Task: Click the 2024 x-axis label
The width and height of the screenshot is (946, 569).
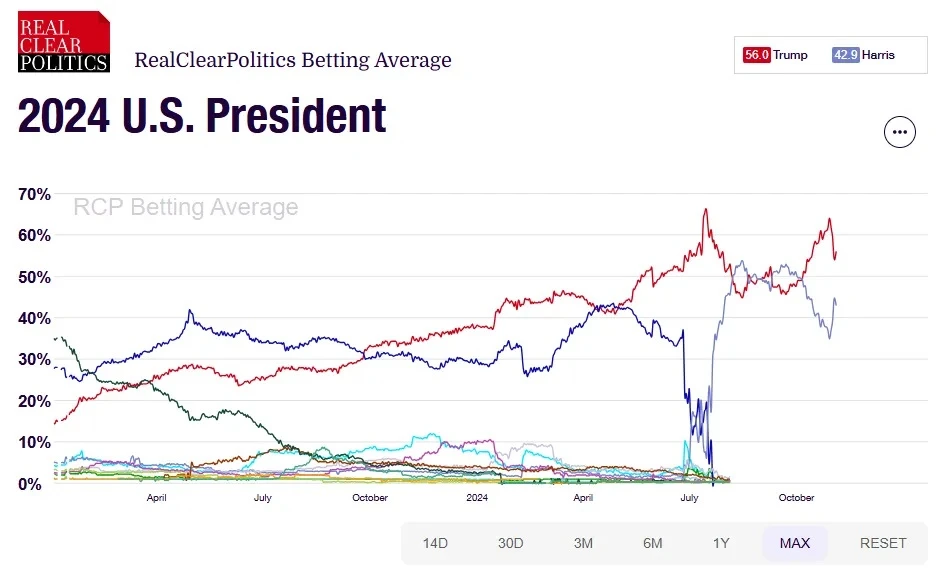Action: (x=477, y=498)
